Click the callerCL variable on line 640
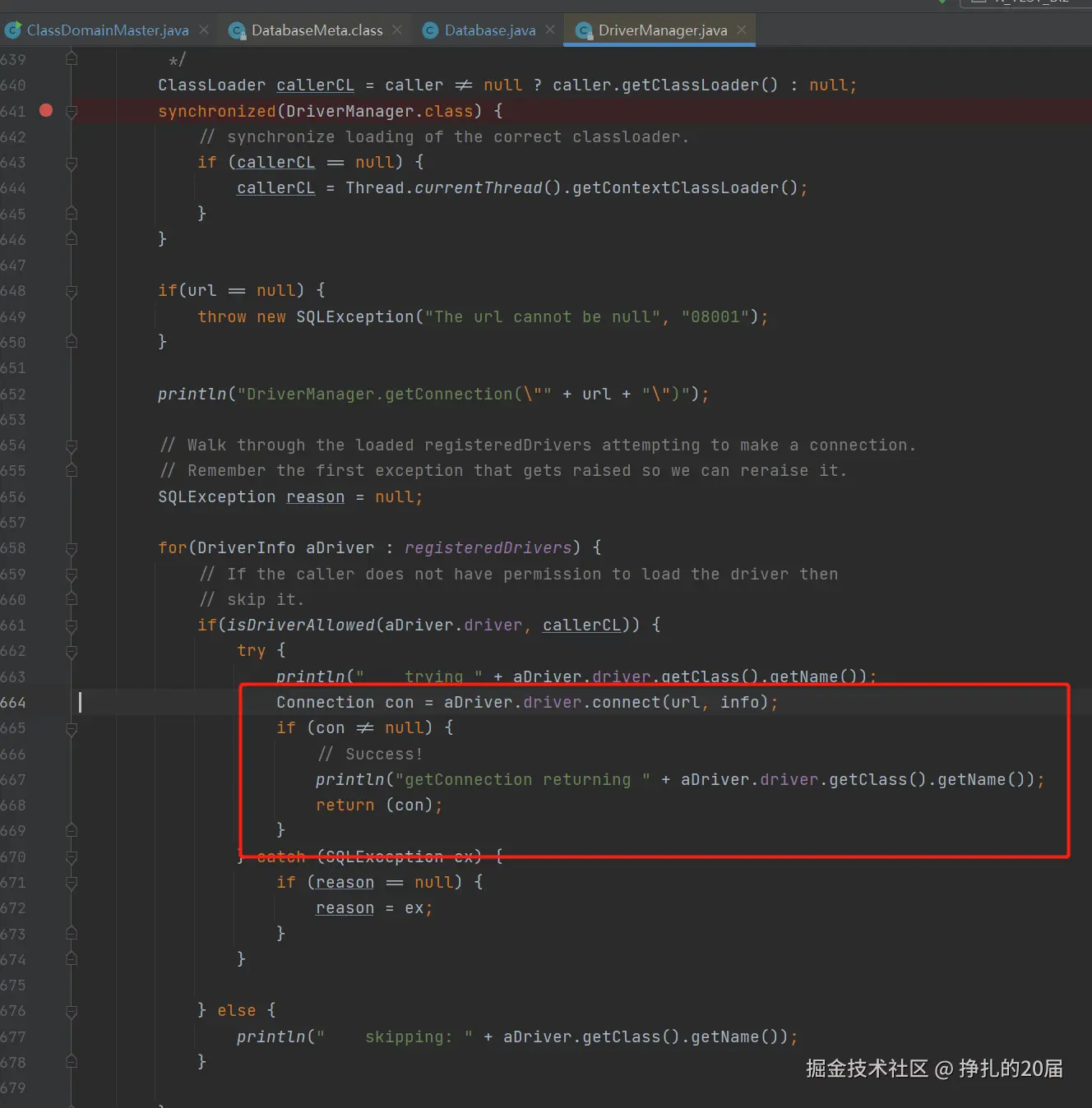This screenshot has width=1092, height=1108. point(315,85)
